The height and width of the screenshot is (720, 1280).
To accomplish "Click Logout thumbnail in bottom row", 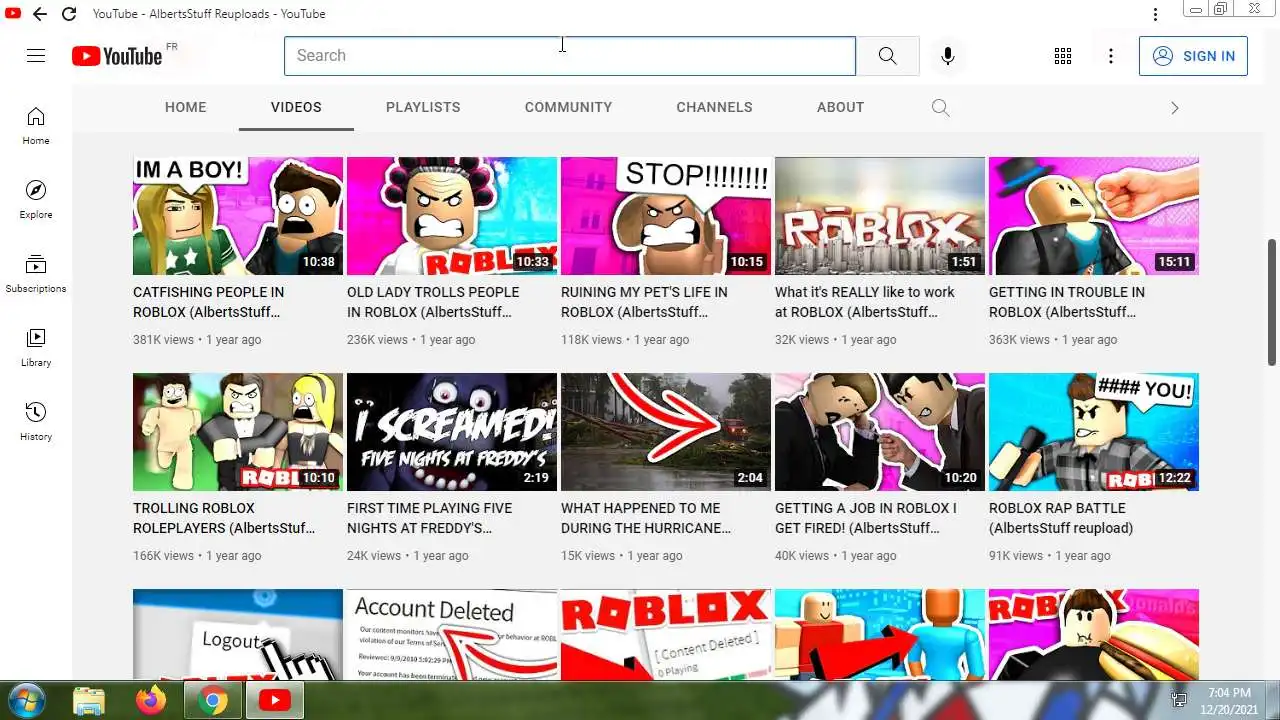I will (238, 635).
